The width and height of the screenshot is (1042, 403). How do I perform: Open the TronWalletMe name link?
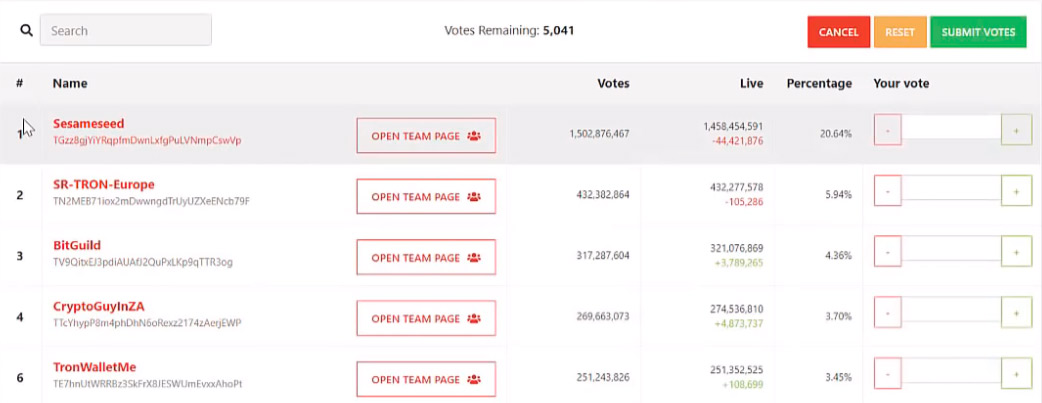(x=94, y=367)
